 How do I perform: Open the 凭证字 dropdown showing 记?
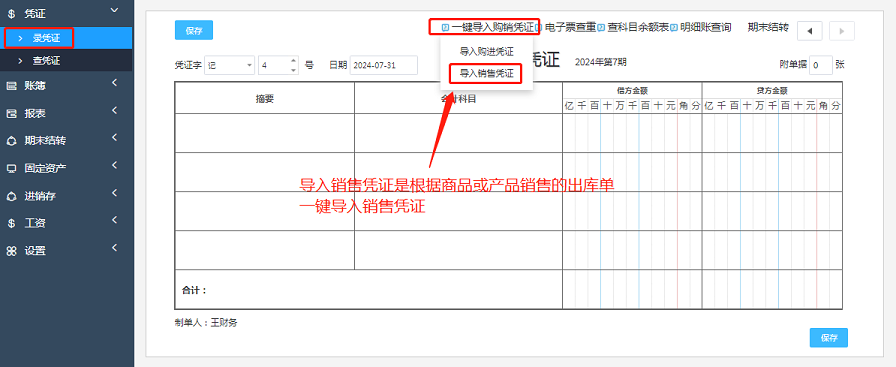(x=230, y=65)
